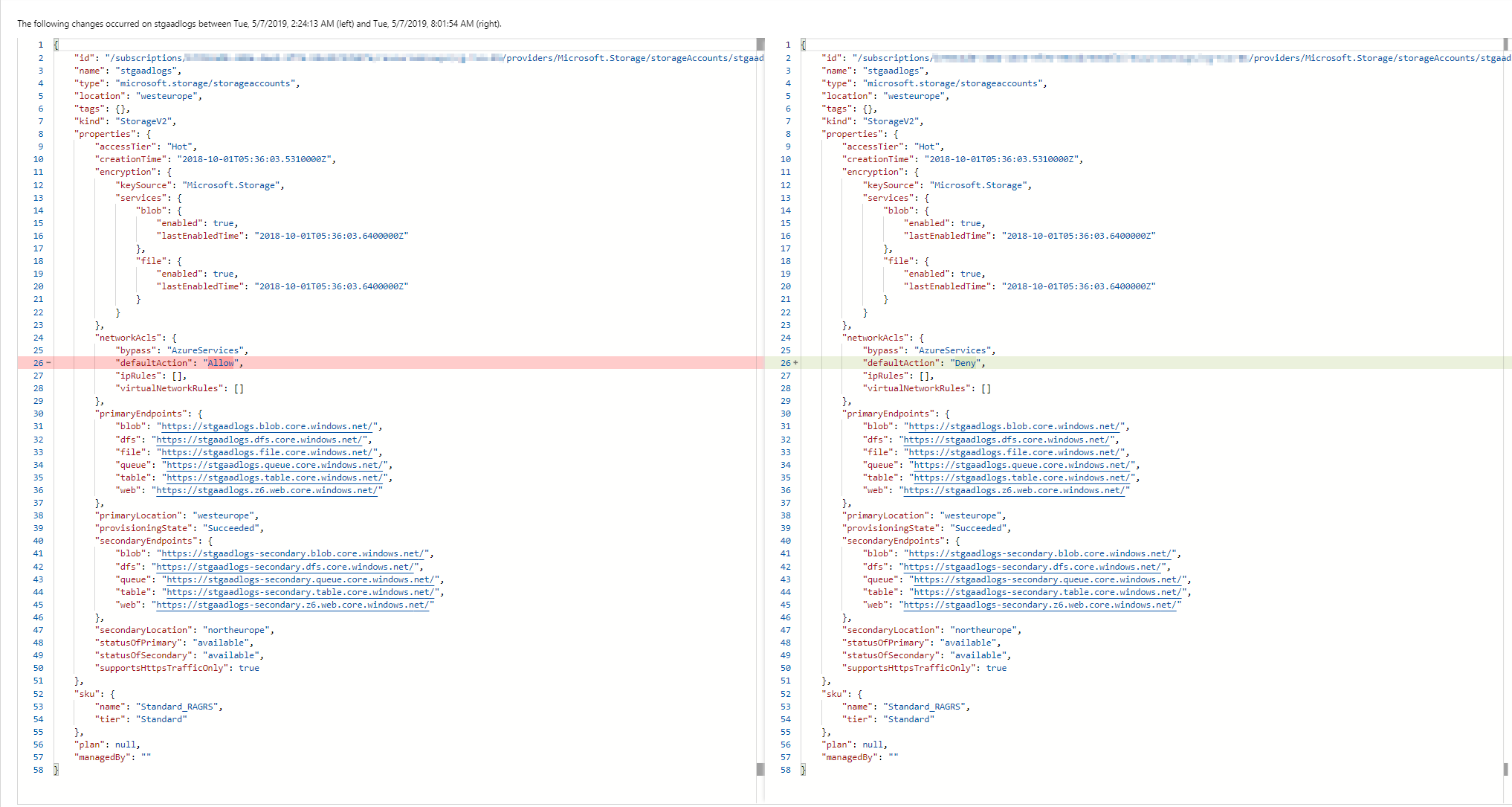1512x807 pixels.
Task: Open right pane secondary queue endpoint link
Action: [1048, 579]
